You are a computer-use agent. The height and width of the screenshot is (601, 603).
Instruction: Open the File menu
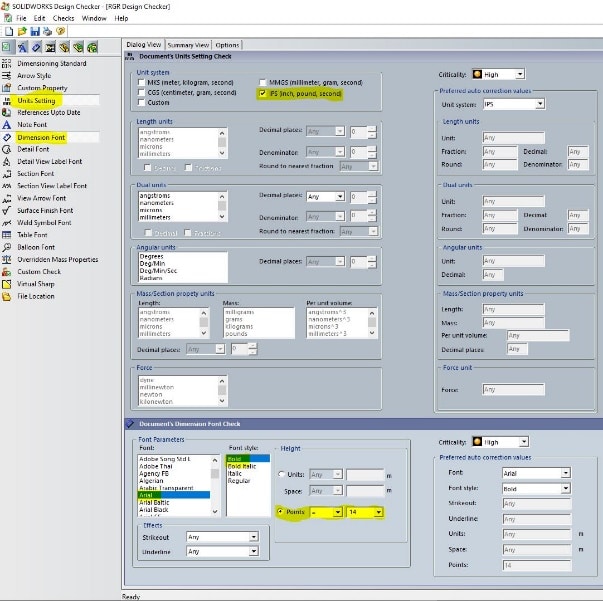(21, 18)
